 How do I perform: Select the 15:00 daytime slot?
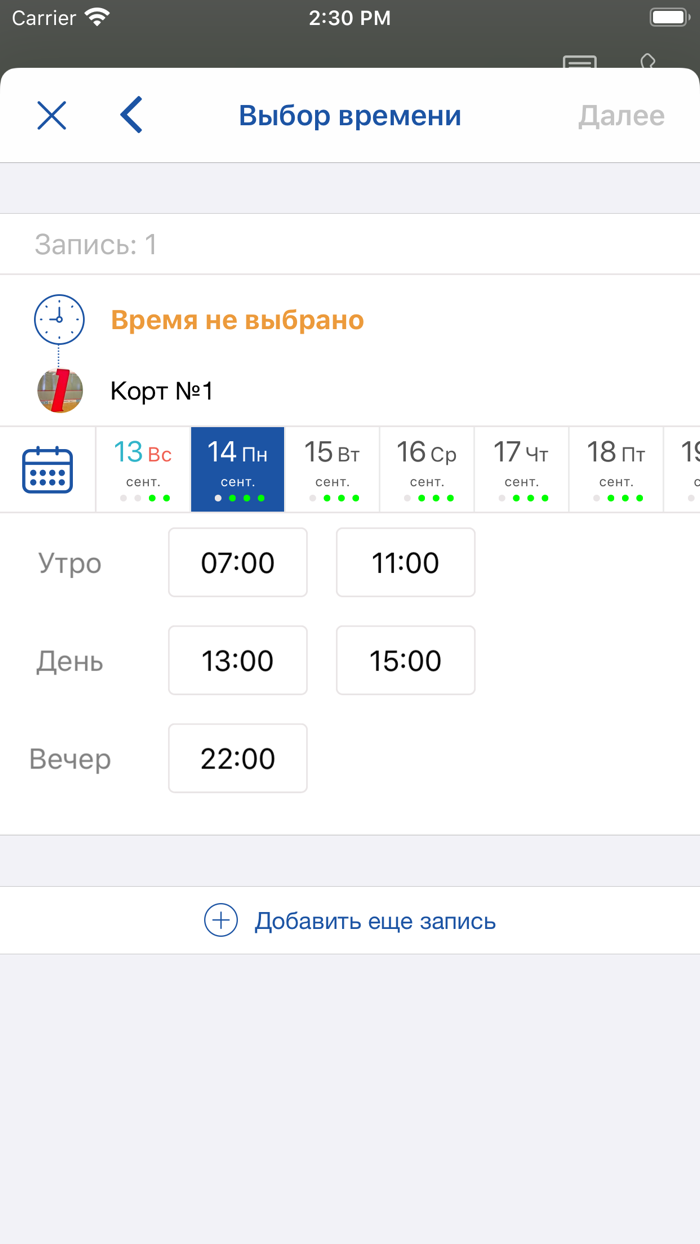tap(405, 661)
